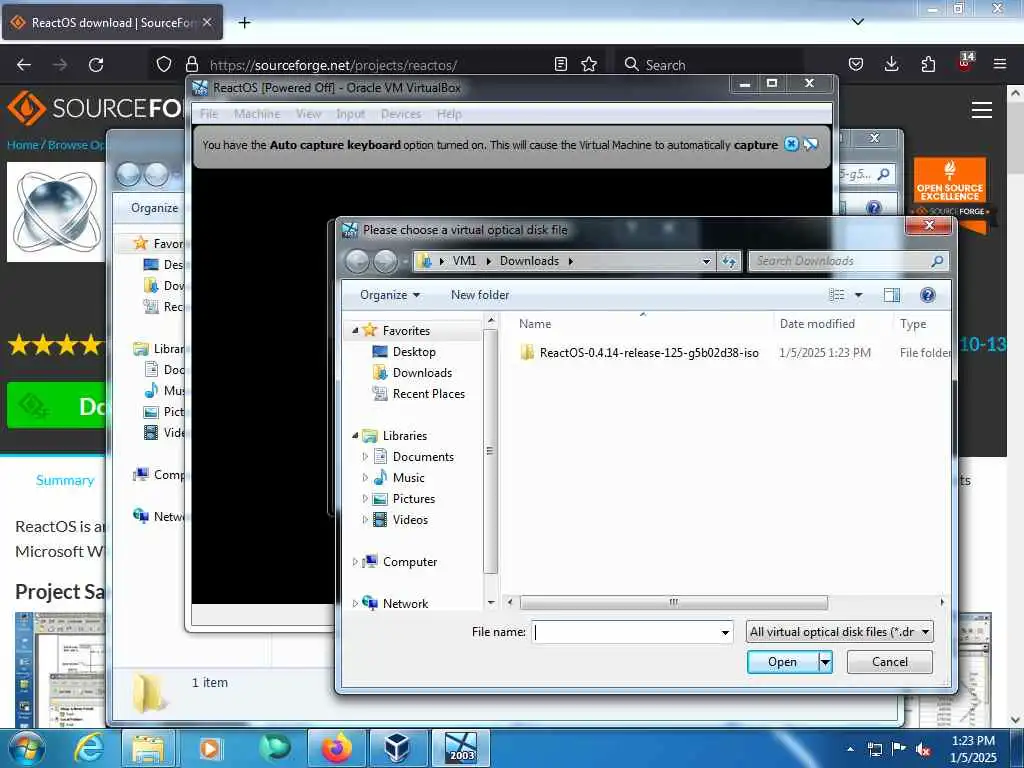1024x768 pixels.
Task: Open Firefox Downloads panel
Action: (891, 64)
